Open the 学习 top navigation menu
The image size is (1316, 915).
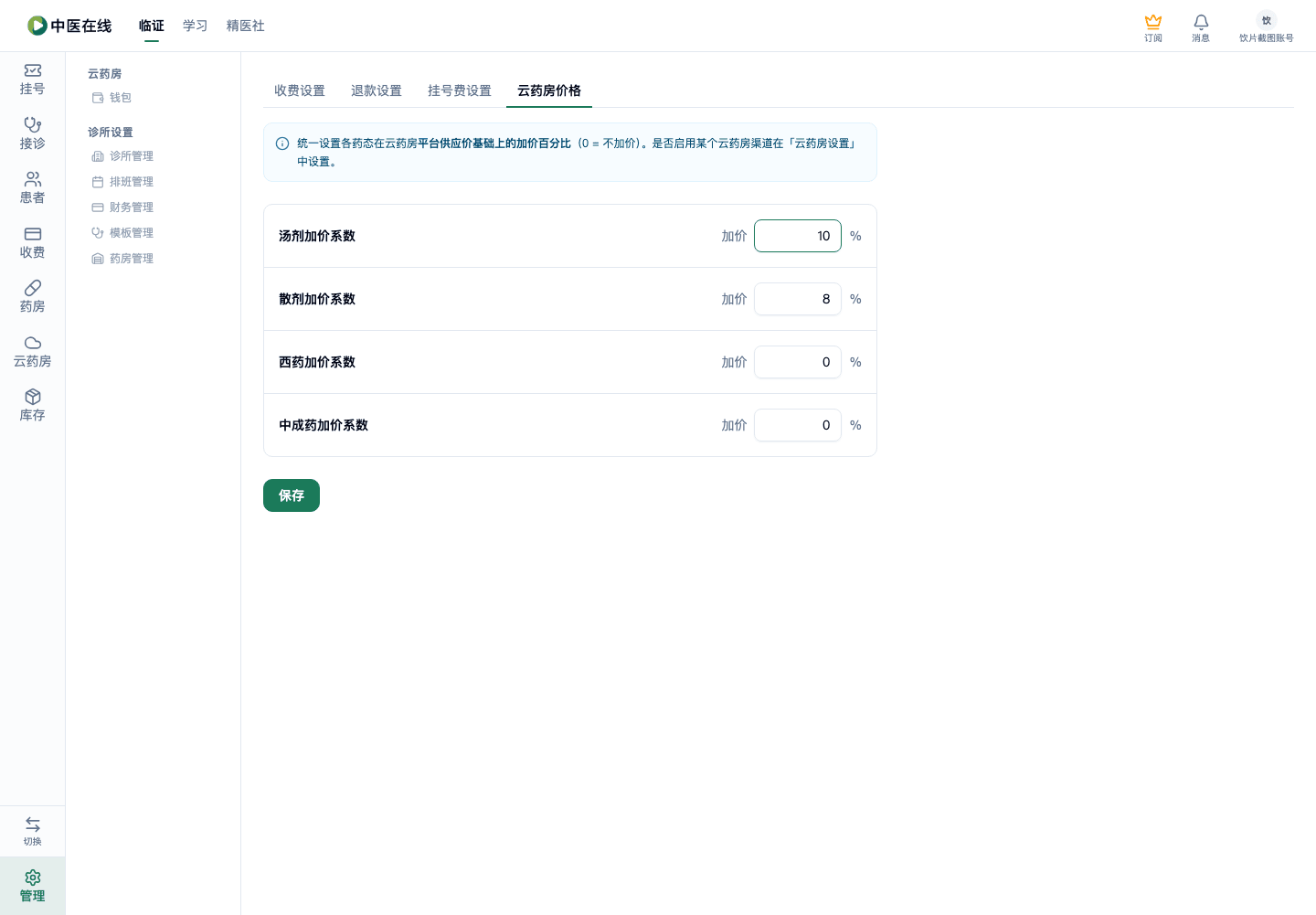(195, 26)
